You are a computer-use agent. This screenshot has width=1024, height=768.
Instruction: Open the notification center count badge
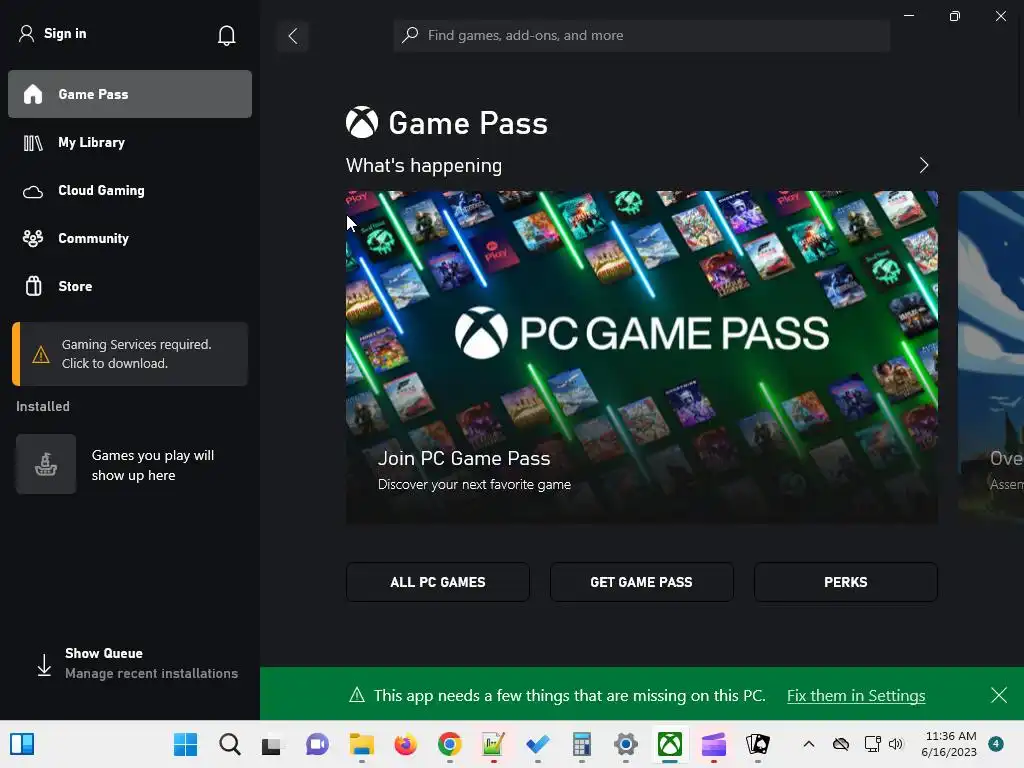click(996, 744)
